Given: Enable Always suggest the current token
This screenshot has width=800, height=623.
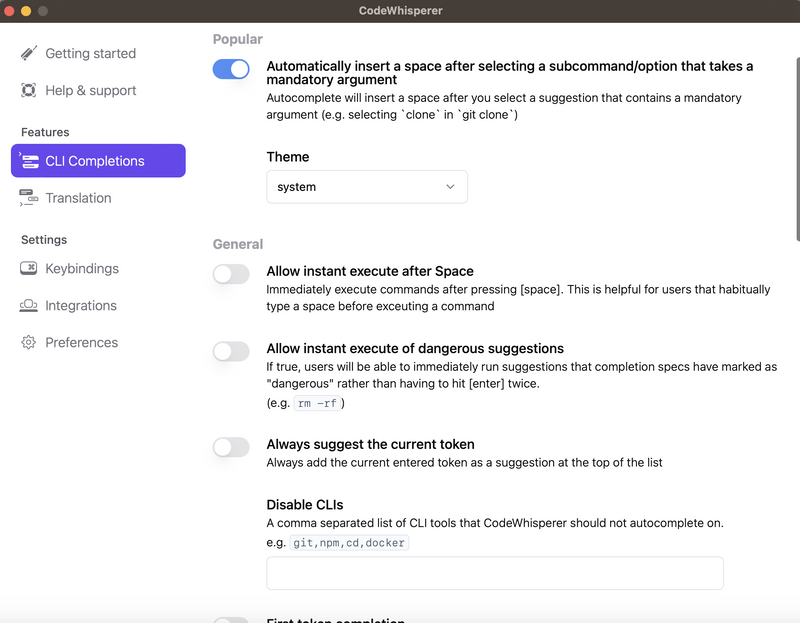Looking at the screenshot, I should 231,447.
